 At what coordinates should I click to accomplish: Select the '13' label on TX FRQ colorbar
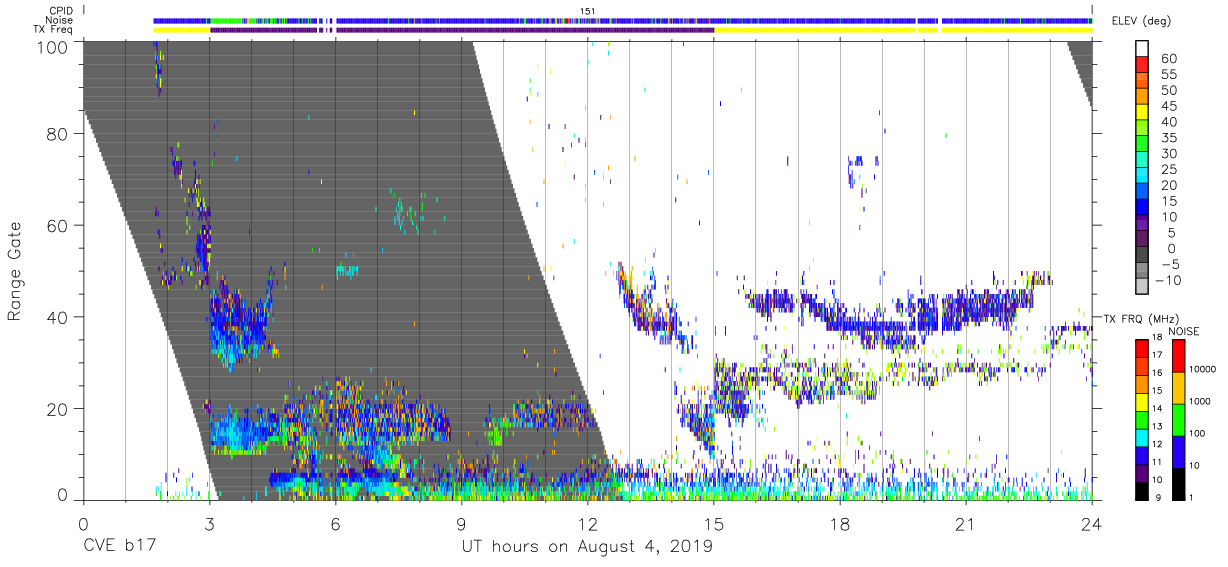click(x=1157, y=428)
